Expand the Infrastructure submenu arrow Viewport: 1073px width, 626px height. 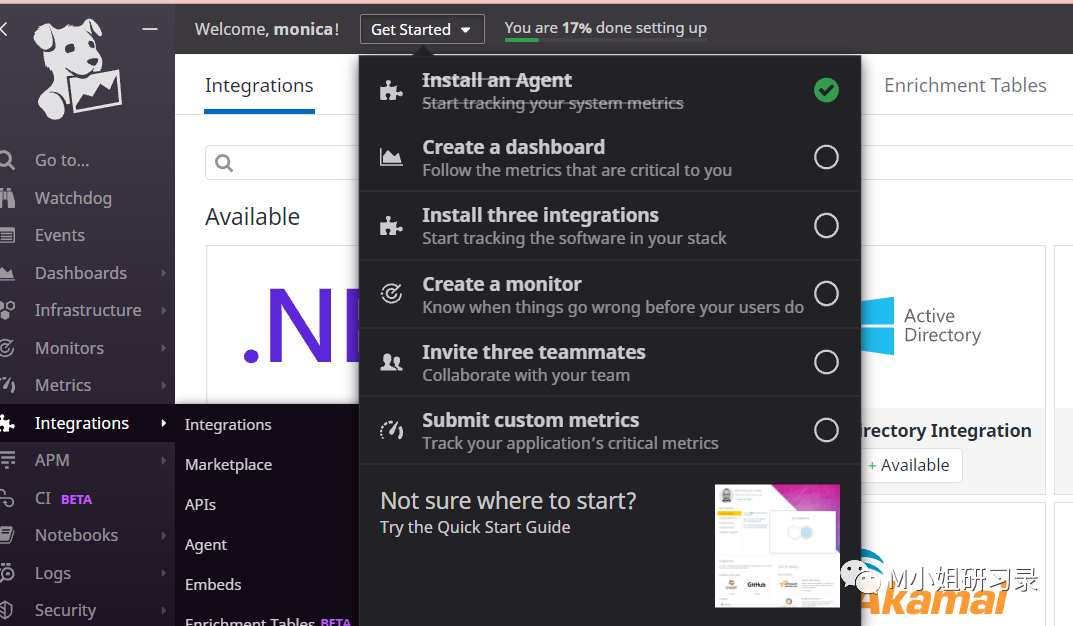click(x=164, y=310)
